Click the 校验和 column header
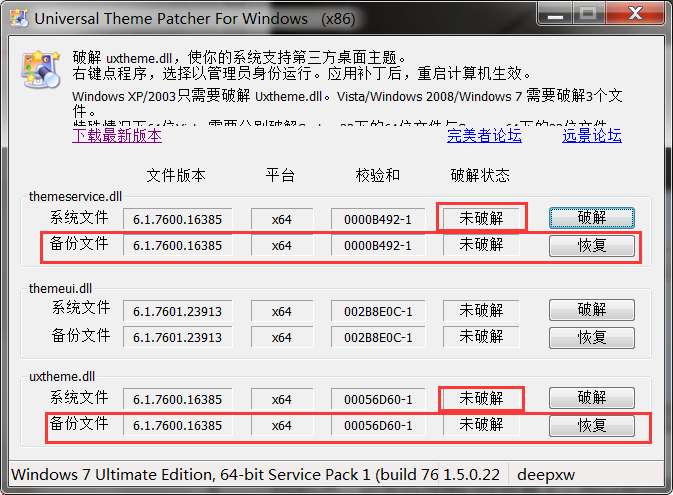 point(378,175)
